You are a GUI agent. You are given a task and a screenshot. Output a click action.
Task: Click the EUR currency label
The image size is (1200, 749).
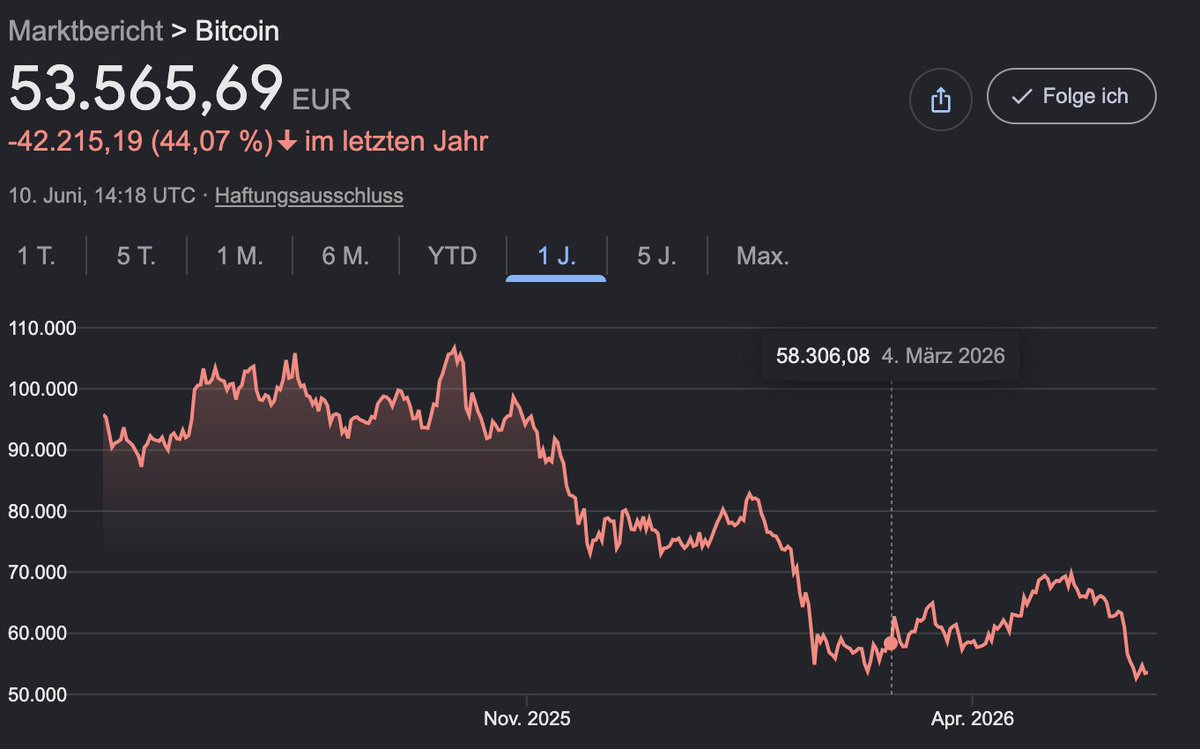[321, 100]
